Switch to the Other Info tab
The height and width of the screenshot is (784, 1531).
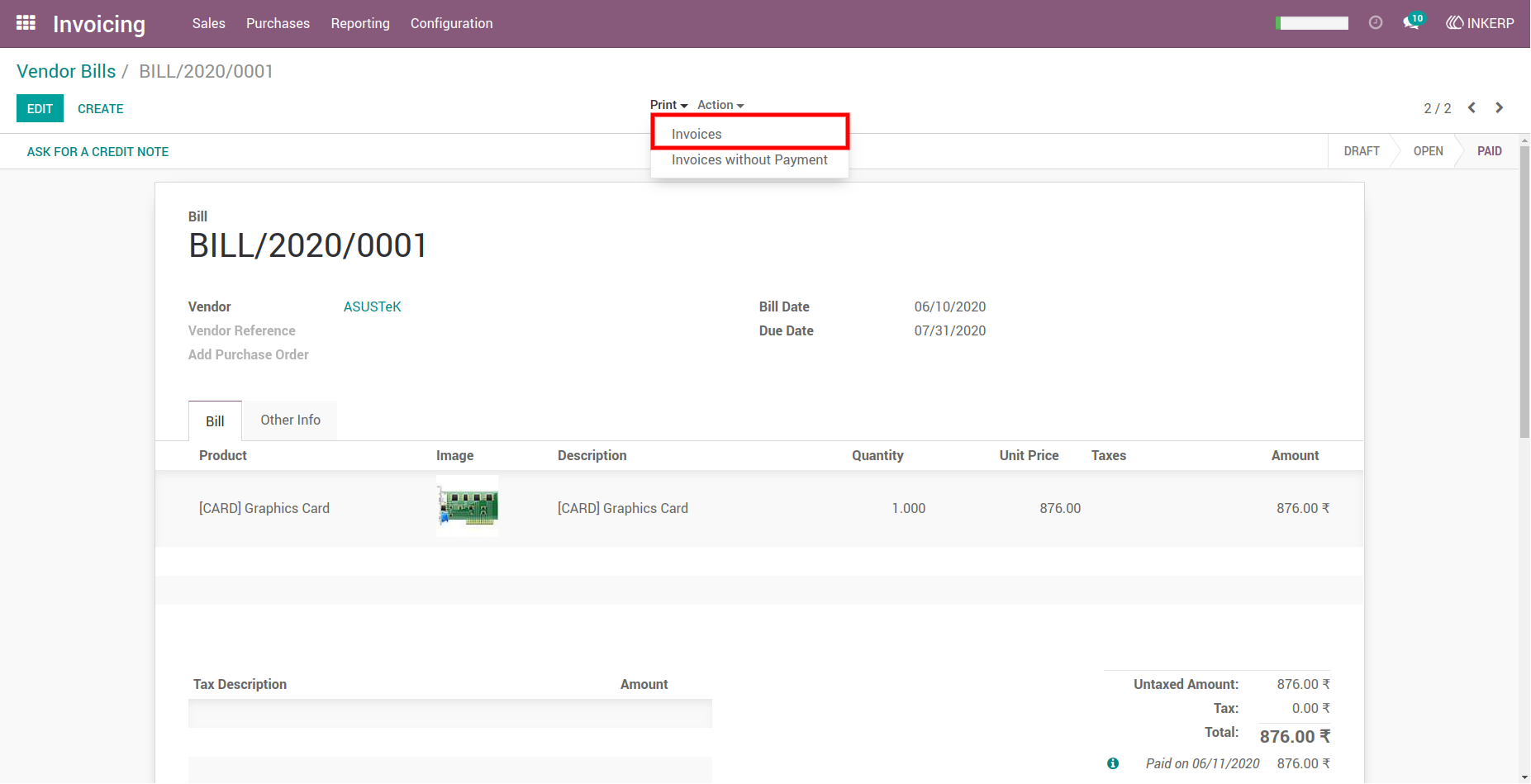pyautogui.click(x=291, y=420)
